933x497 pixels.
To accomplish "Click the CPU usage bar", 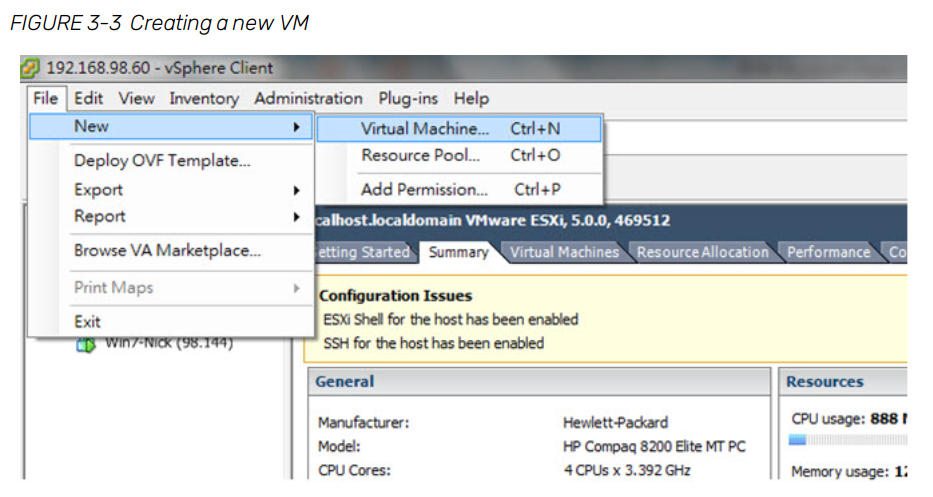I will click(x=848, y=440).
